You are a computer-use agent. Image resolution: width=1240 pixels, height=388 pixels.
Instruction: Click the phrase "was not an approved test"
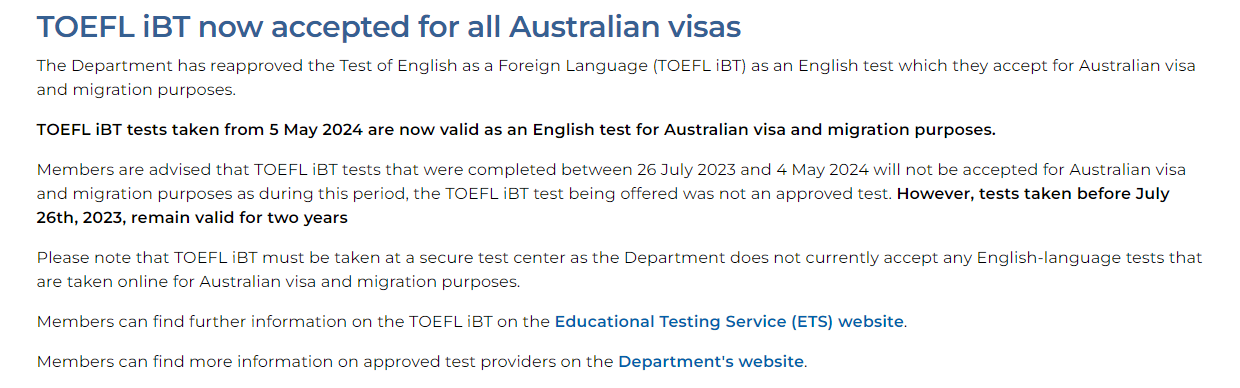tap(790, 194)
